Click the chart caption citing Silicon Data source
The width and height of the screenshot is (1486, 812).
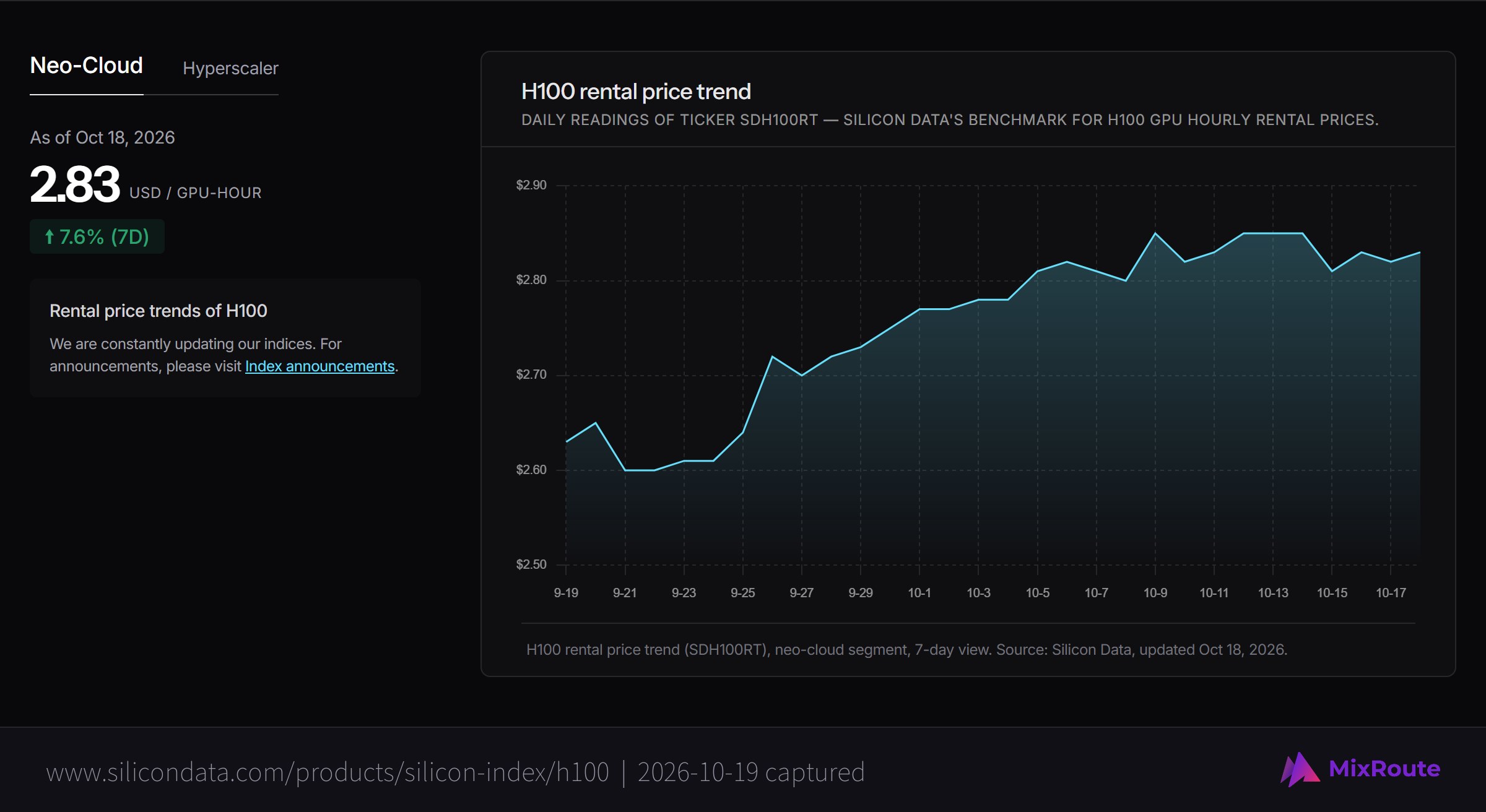pos(906,650)
